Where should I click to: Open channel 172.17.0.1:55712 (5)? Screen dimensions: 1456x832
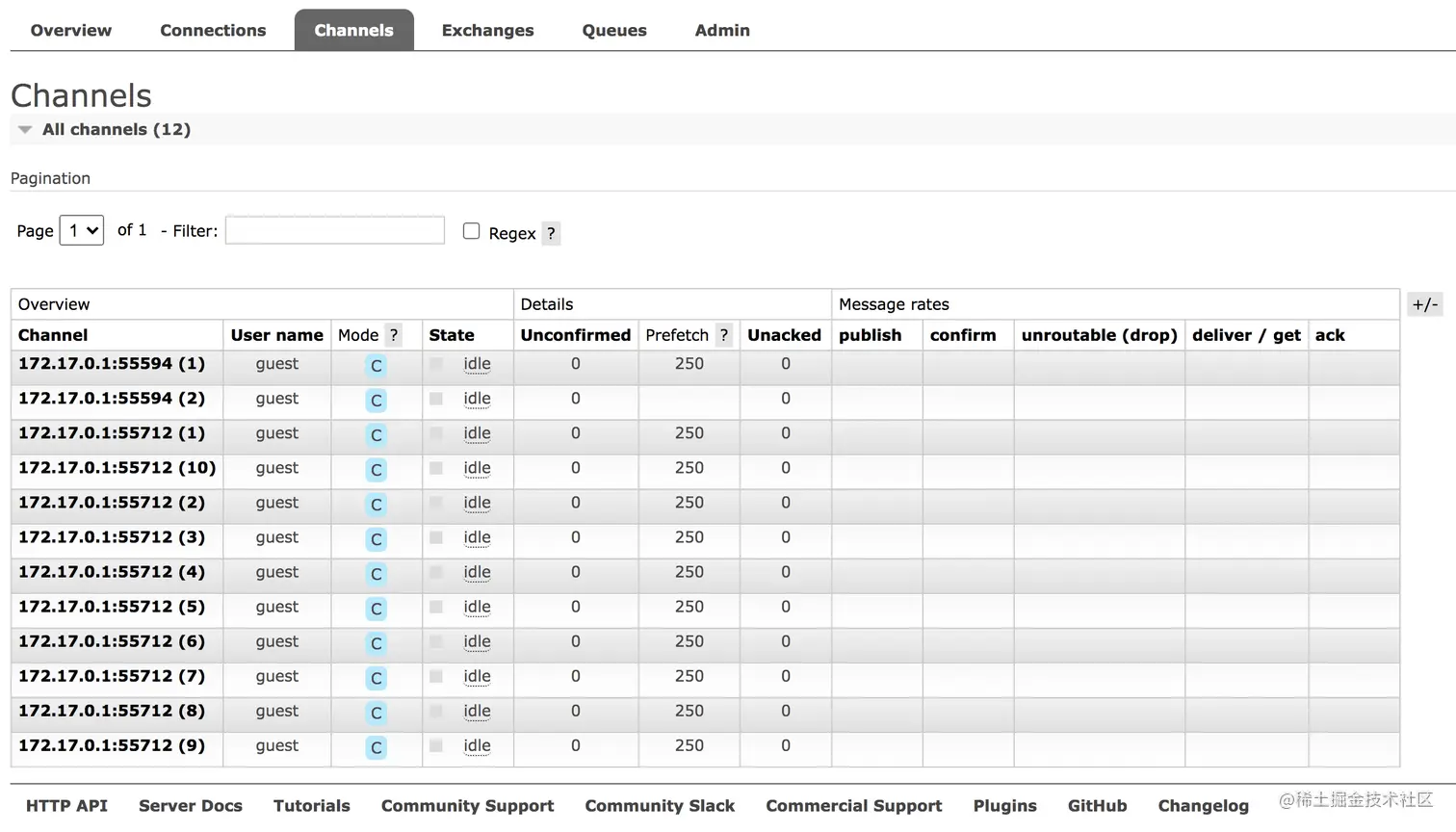point(112,607)
